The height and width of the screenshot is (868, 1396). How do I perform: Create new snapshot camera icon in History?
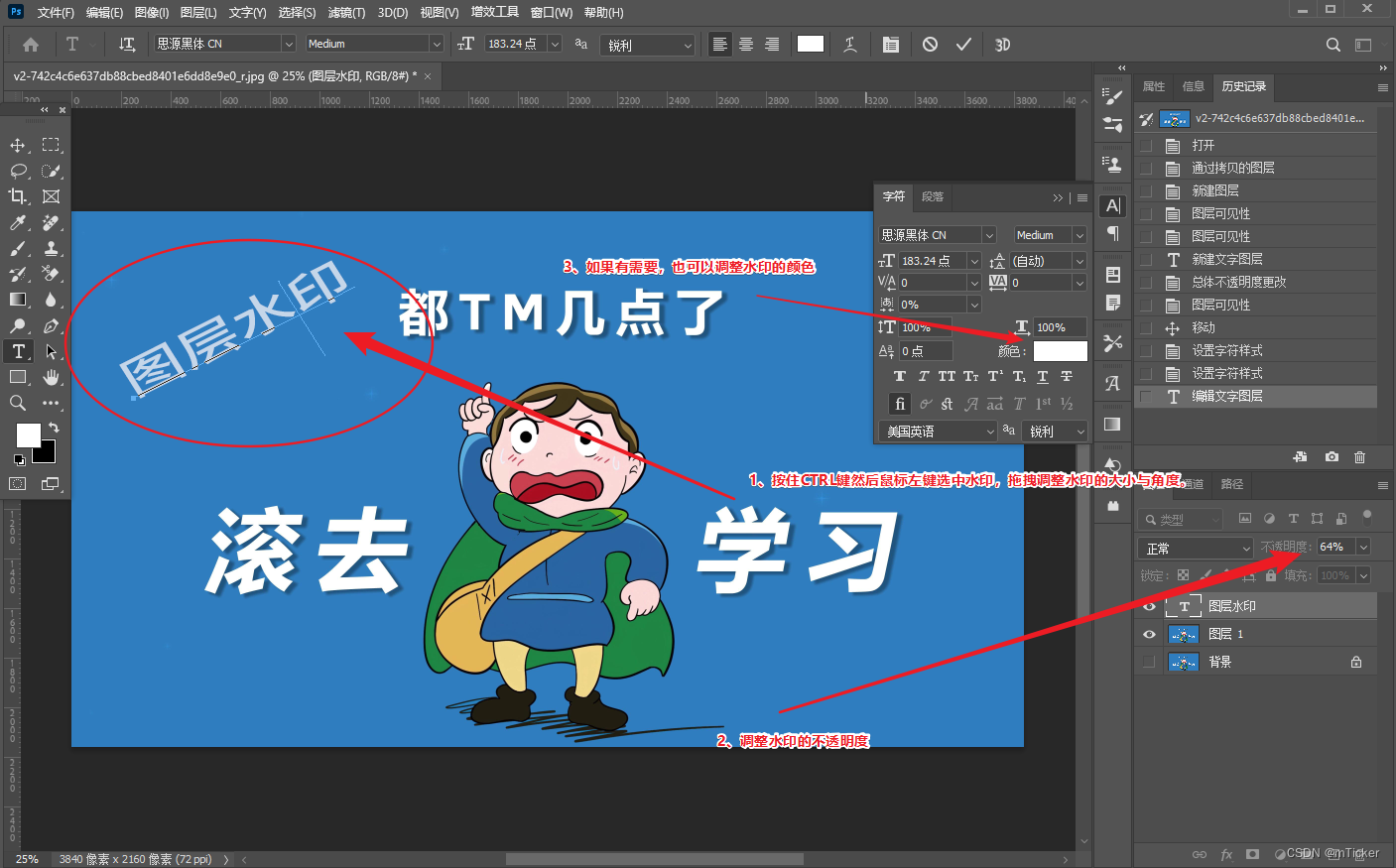[x=1332, y=457]
